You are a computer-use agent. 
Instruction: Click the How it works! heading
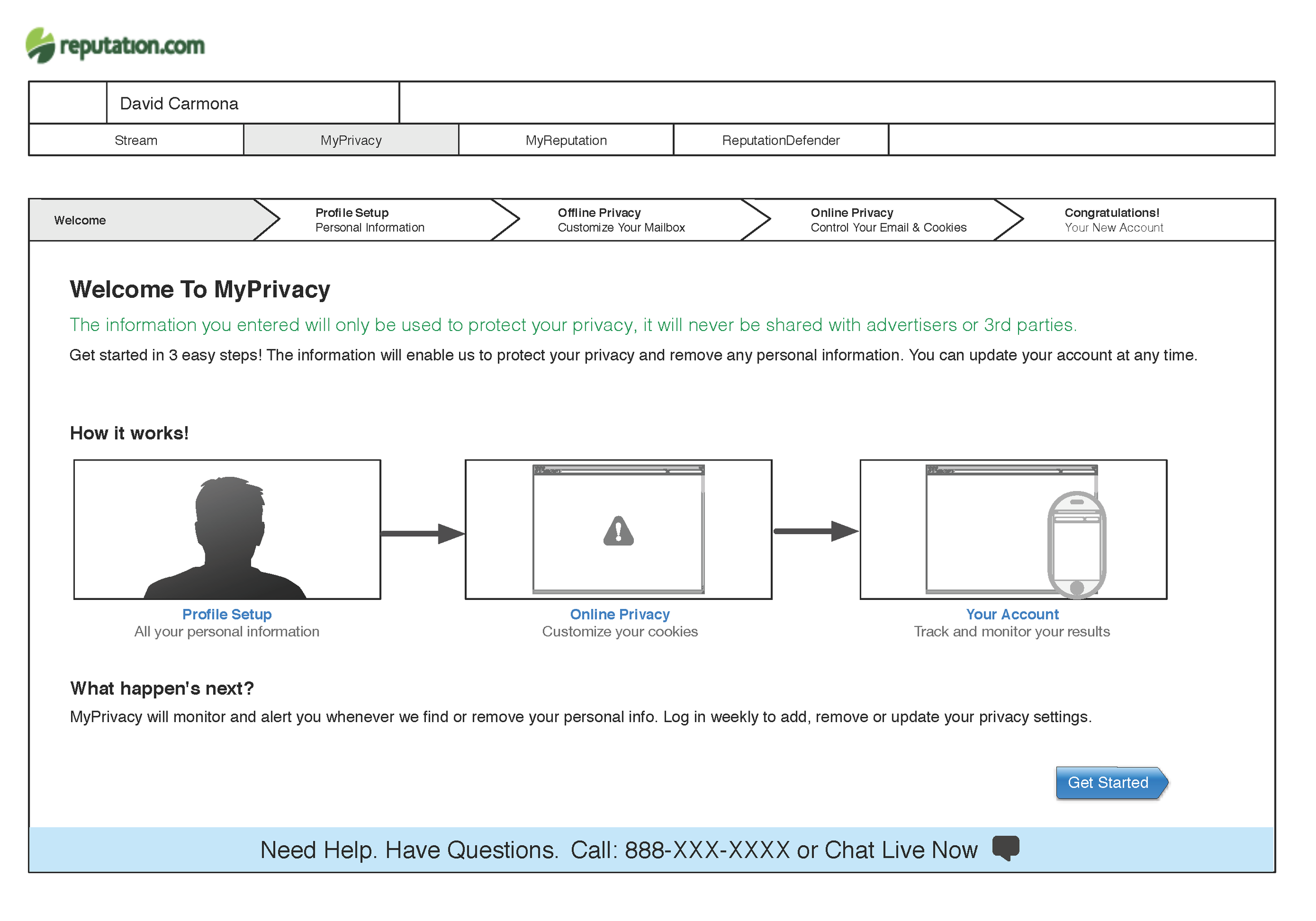click(x=129, y=433)
